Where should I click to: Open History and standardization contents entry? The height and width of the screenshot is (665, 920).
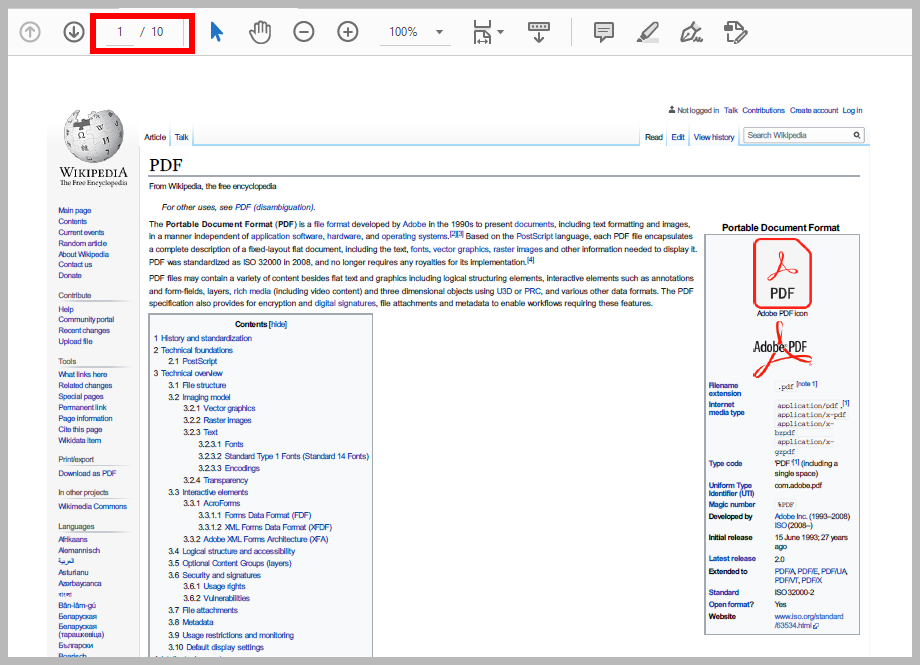point(206,338)
